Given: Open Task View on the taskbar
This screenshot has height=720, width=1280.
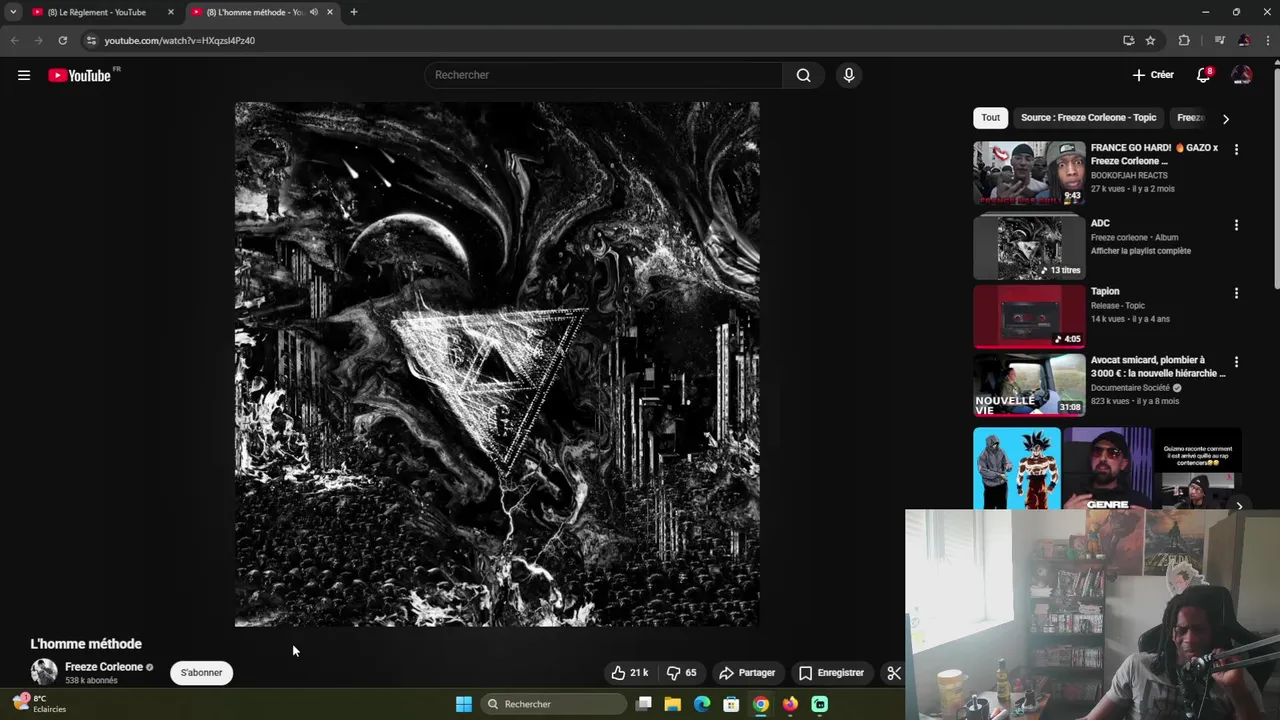Looking at the screenshot, I should click(644, 704).
